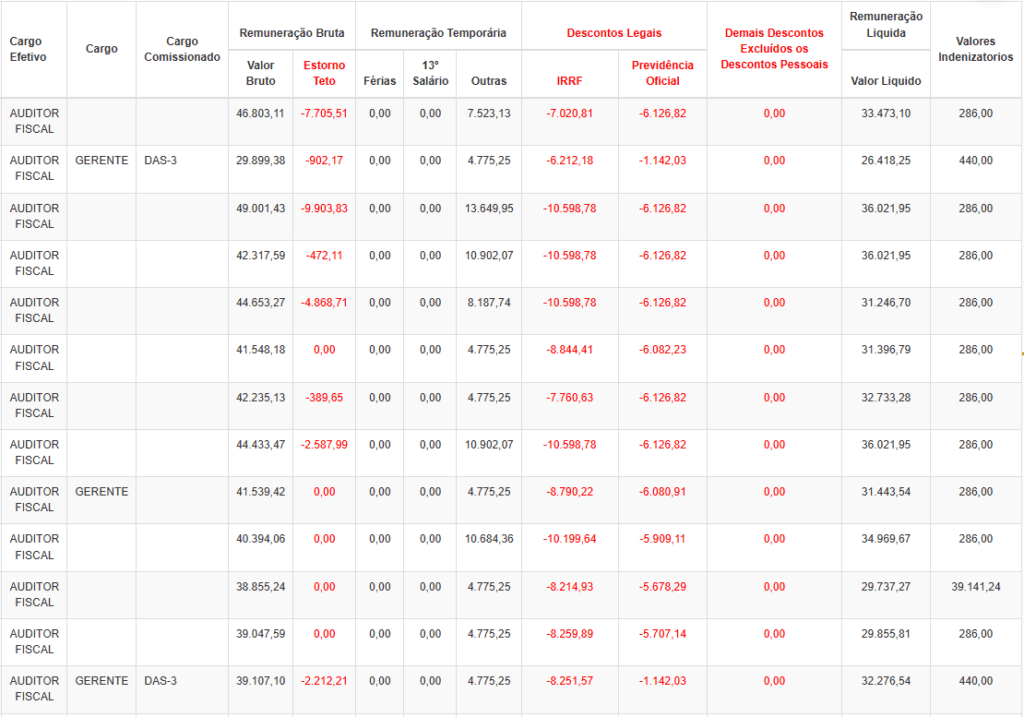Click the Outras value 13.649,95
Image resolution: width=1024 pixels, height=717 pixels.
(488, 208)
